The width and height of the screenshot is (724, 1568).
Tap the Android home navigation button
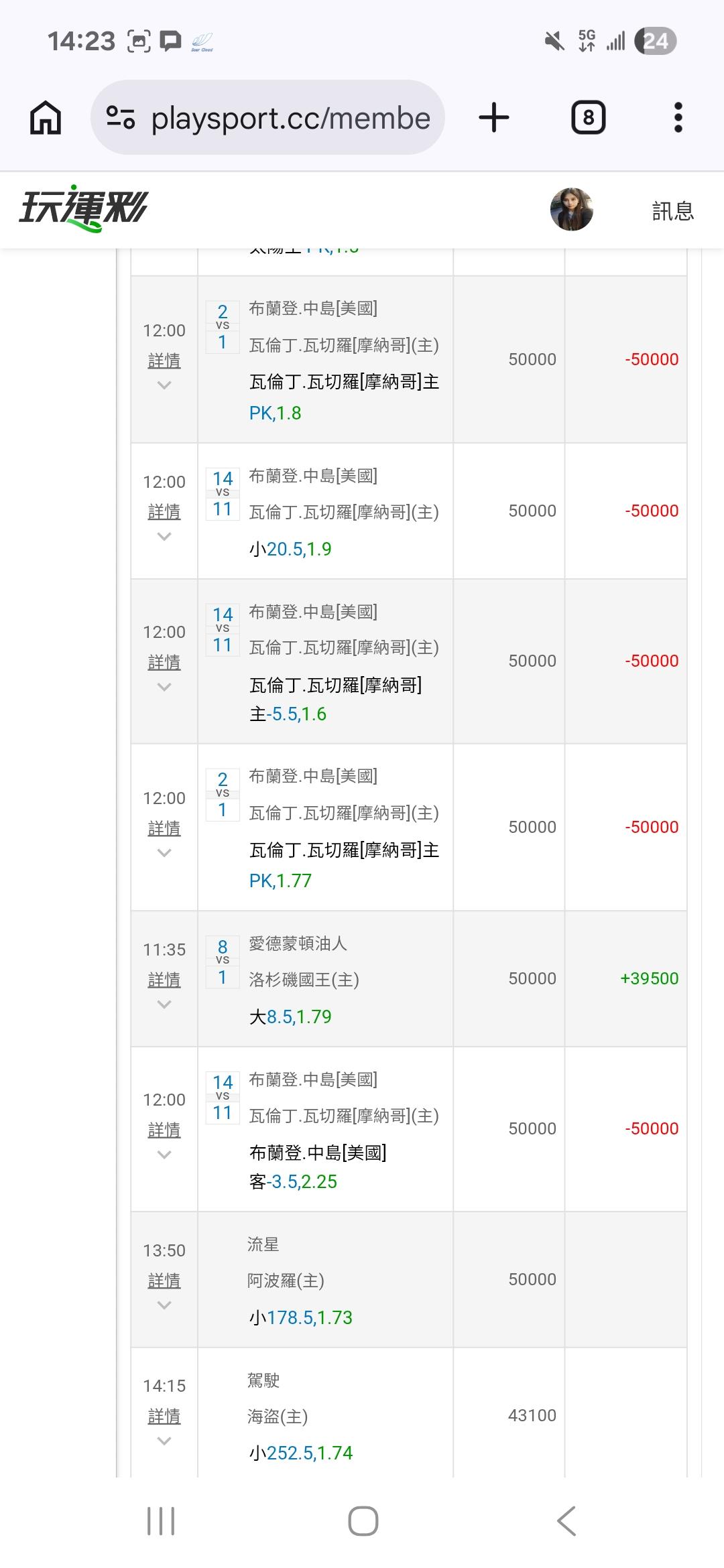[x=363, y=1521]
